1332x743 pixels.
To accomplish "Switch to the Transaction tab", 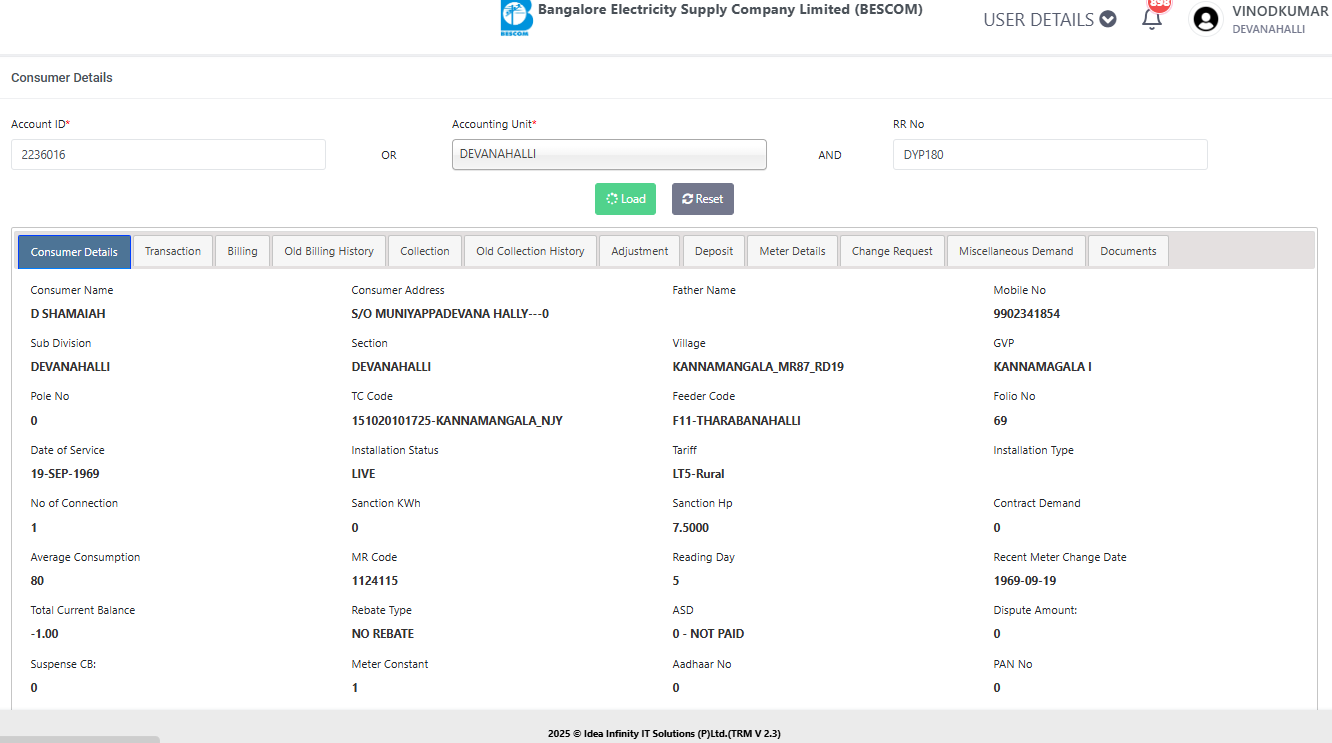I will [x=173, y=251].
